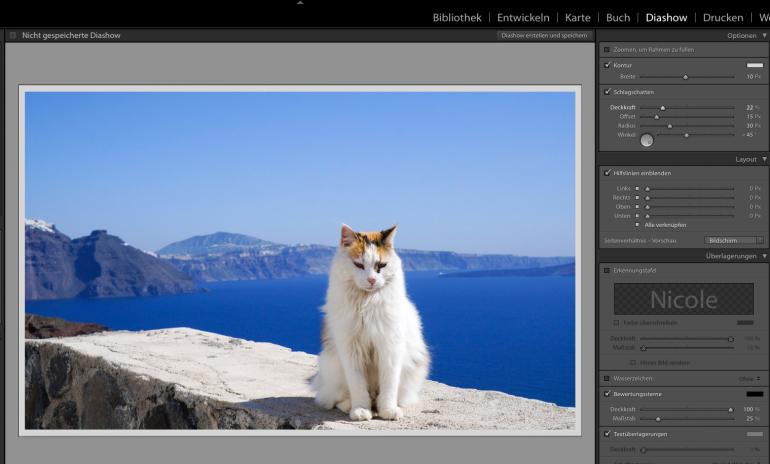Uncheck the Bewertungssterne checkbox

click(607, 394)
